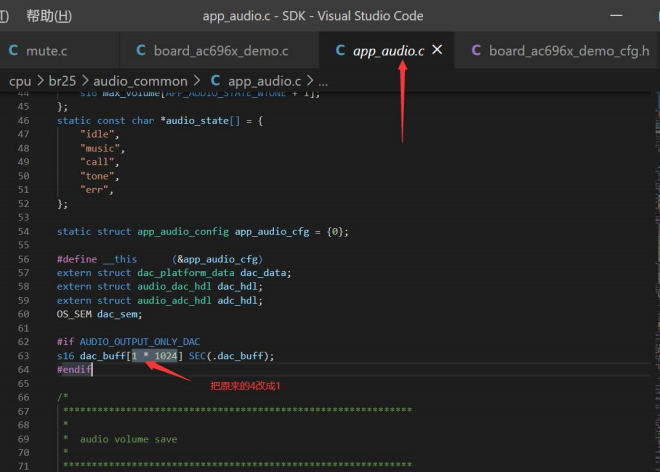The width and height of the screenshot is (660, 472).
Task: Expand the breadcrumb ellipsis symbol list
Action: 323,81
